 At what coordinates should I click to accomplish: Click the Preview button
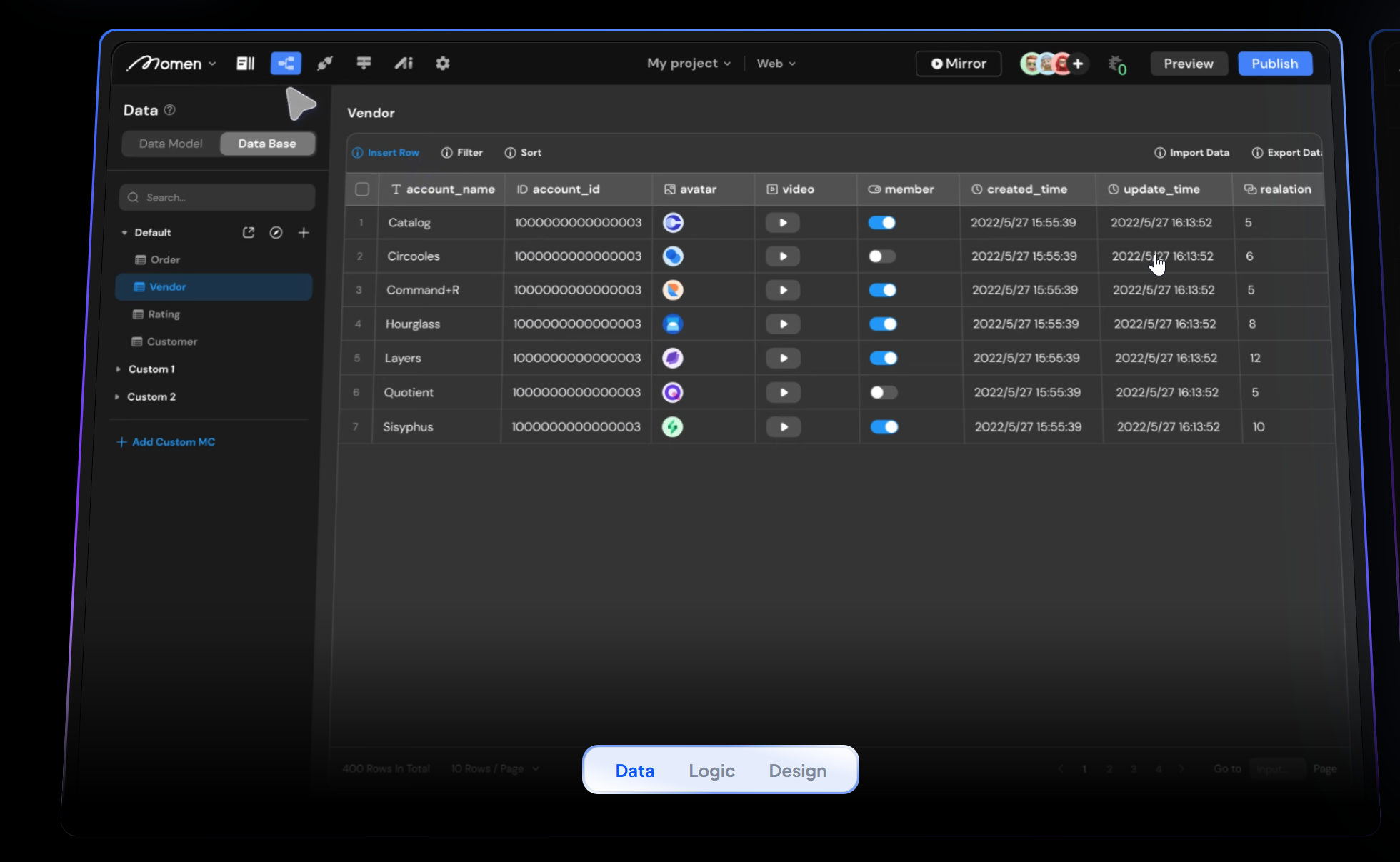coord(1189,64)
